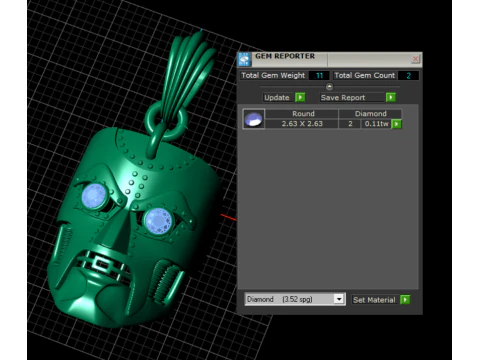The width and height of the screenshot is (480, 360).
Task: Collapse the panel with the round up-arrow
Action: click(329, 87)
